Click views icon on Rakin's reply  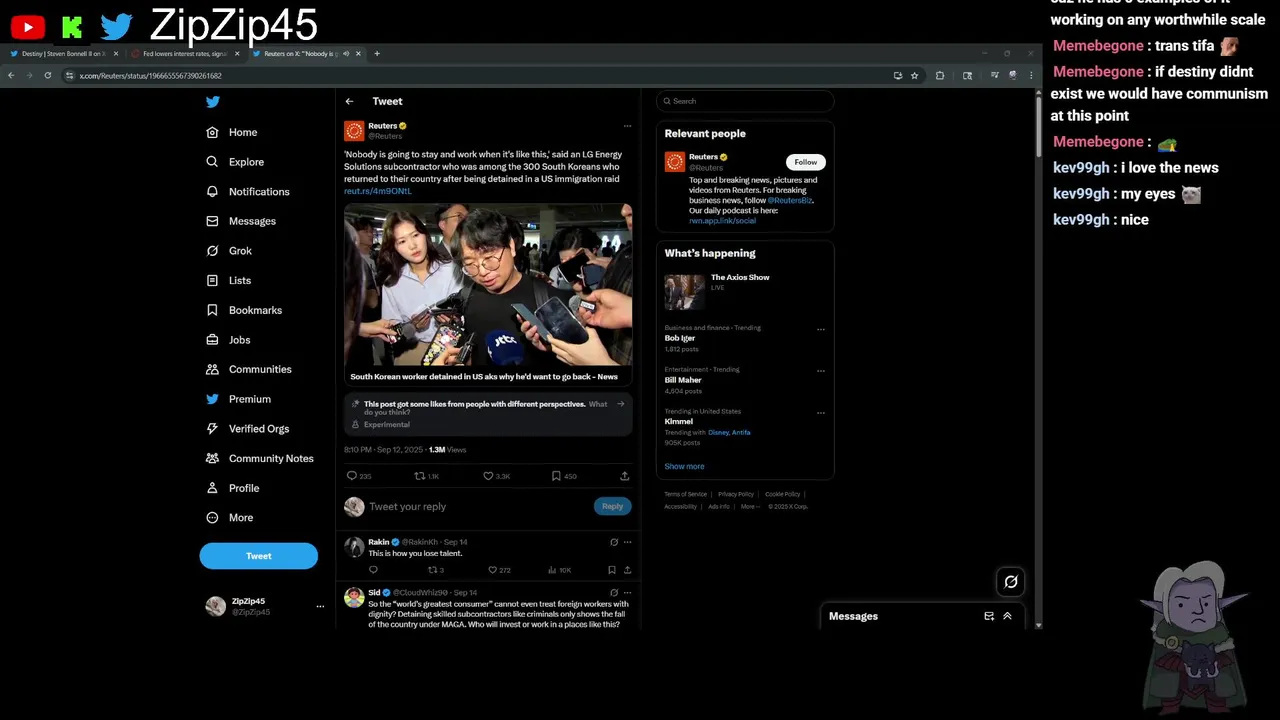(x=552, y=570)
